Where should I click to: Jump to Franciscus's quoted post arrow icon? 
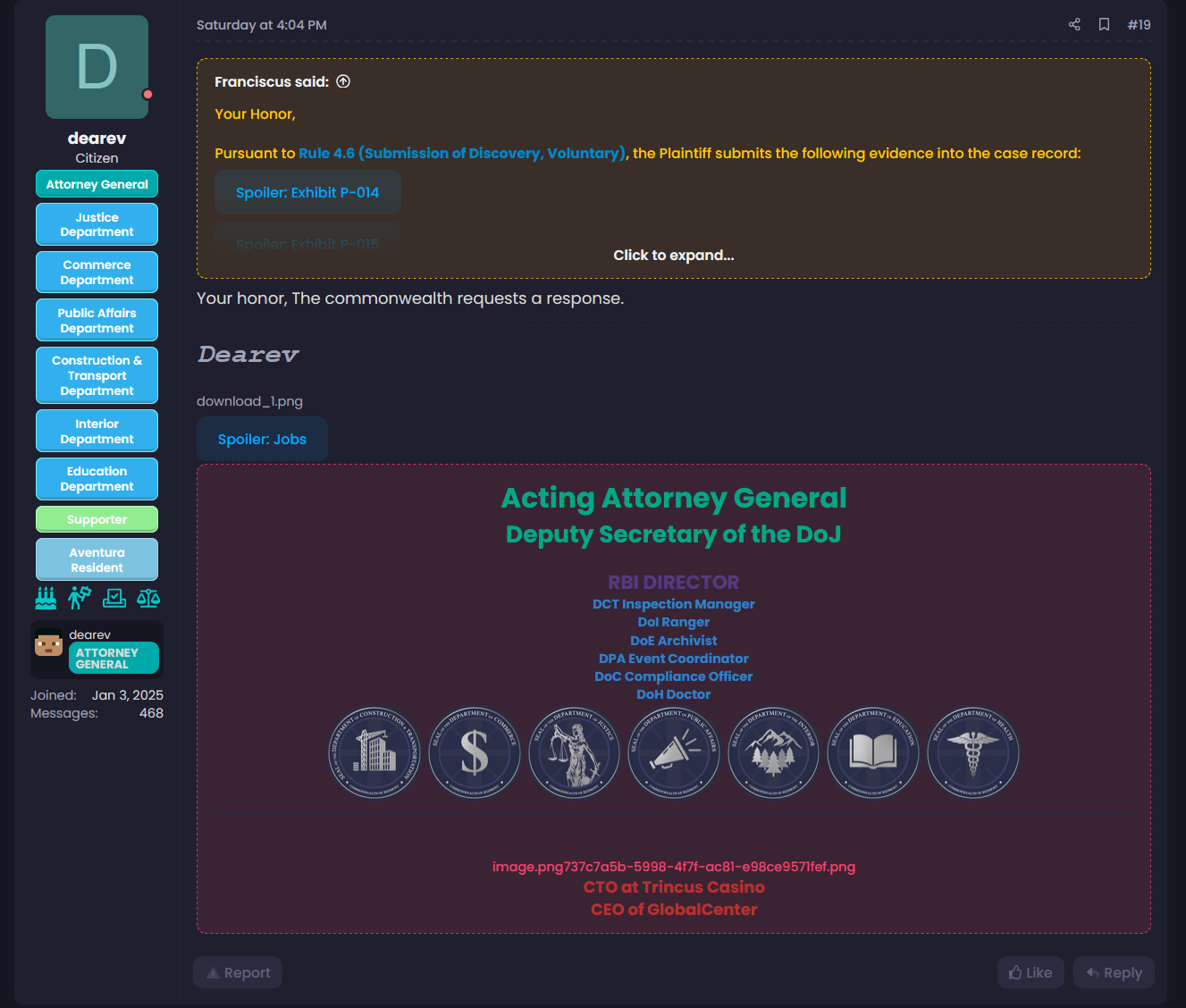click(x=343, y=81)
